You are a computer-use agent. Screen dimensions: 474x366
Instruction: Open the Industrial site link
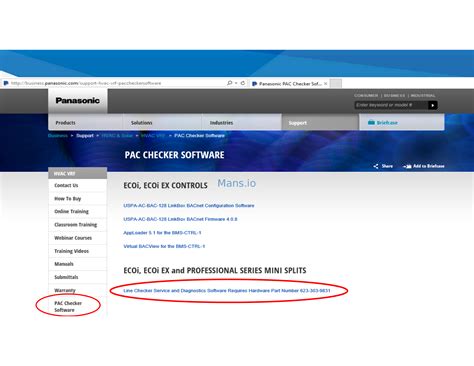(423, 95)
